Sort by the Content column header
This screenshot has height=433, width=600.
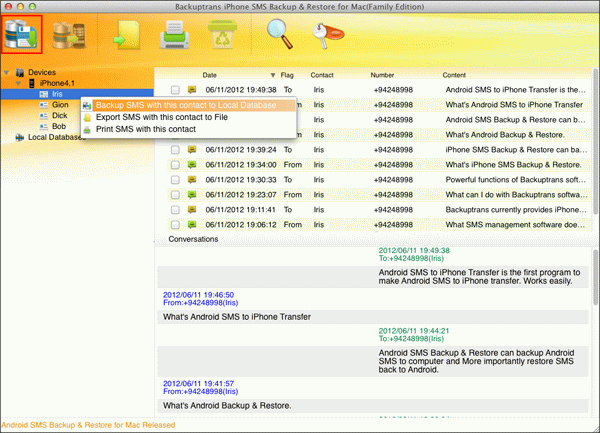[x=454, y=75]
